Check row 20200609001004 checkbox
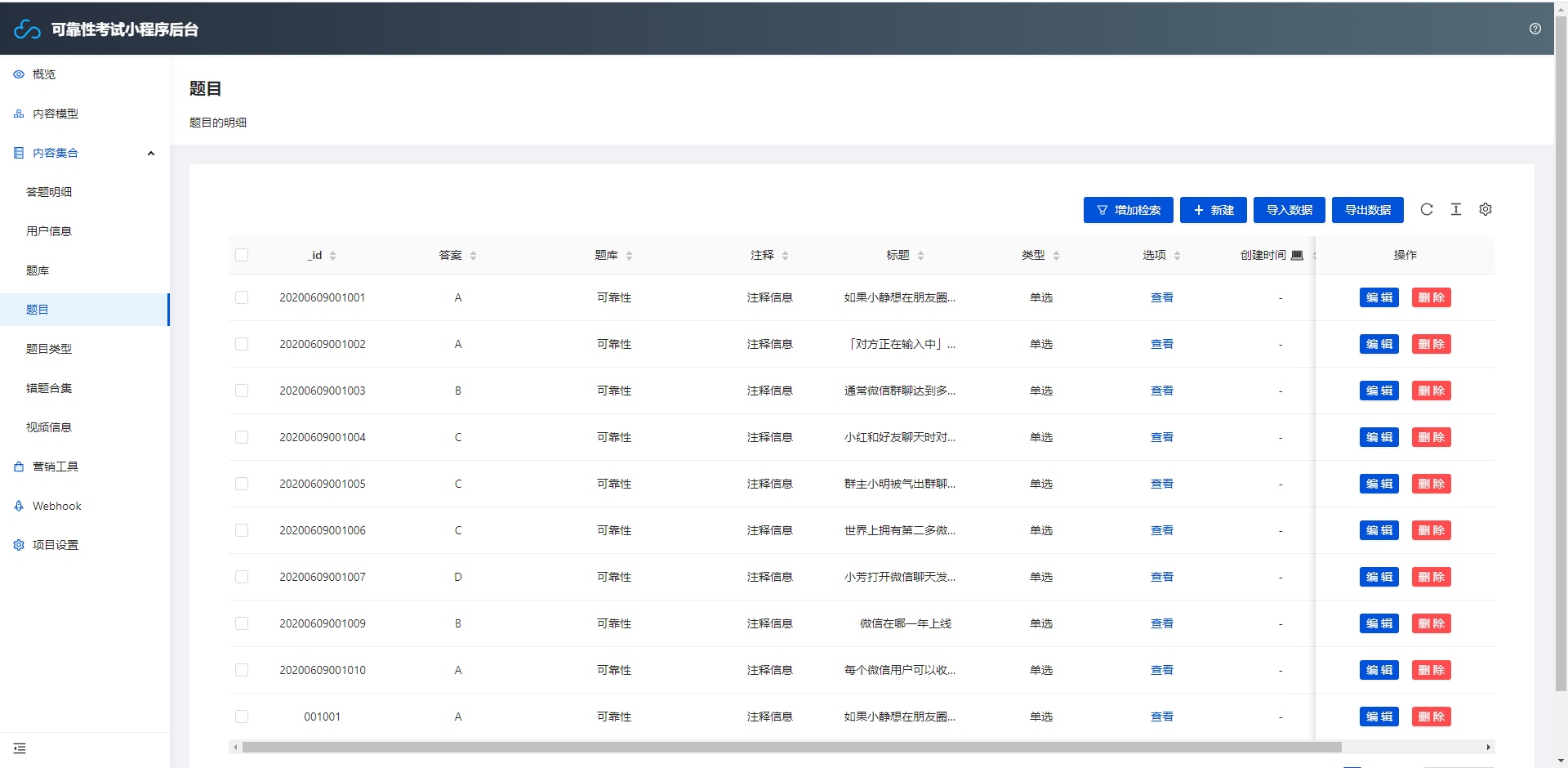 242,437
